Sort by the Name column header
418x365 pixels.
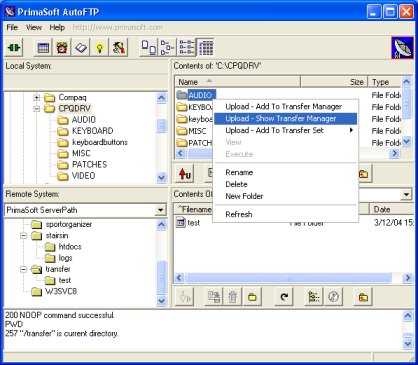coord(237,82)
